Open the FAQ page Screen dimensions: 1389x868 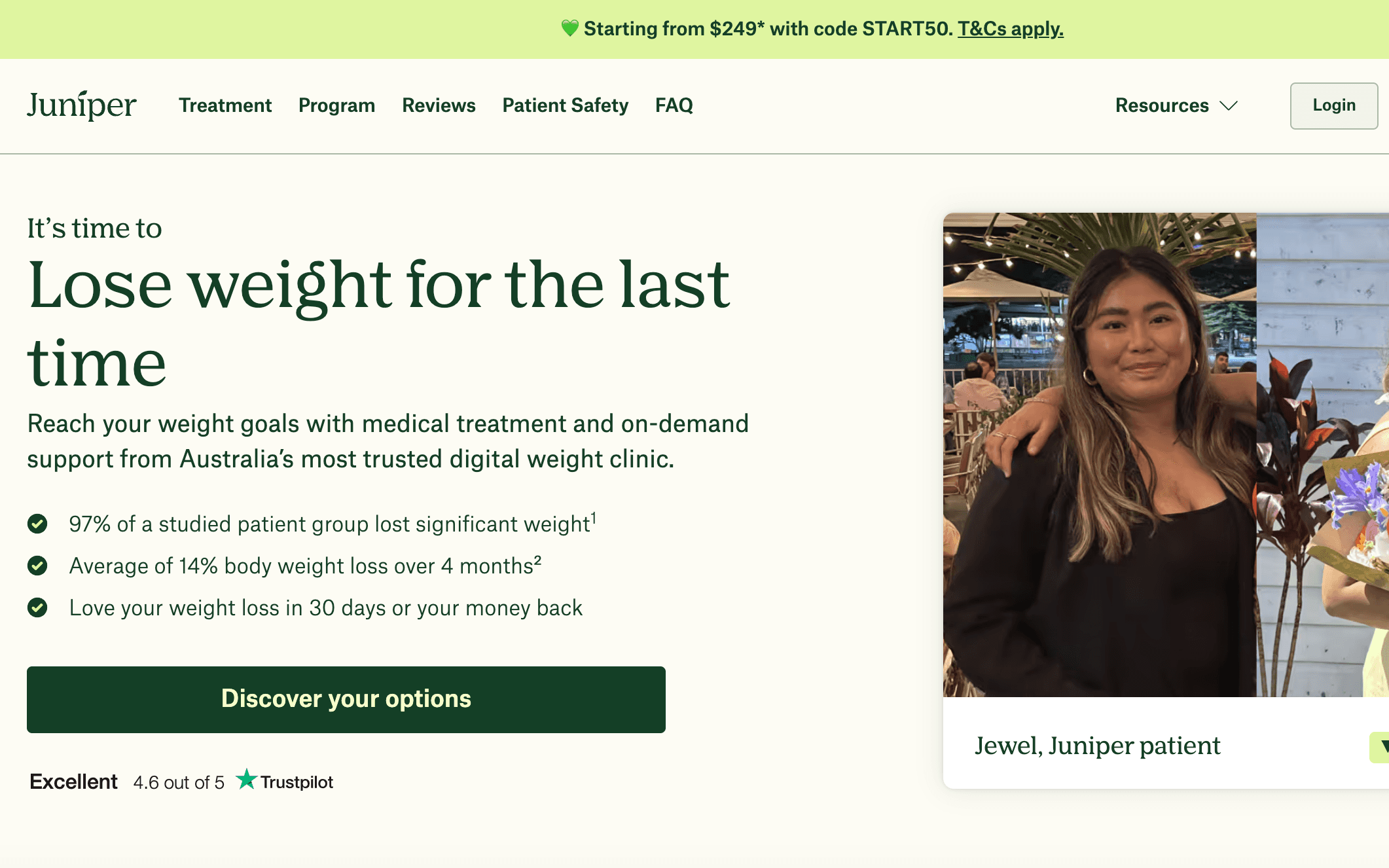pos(674,105)
